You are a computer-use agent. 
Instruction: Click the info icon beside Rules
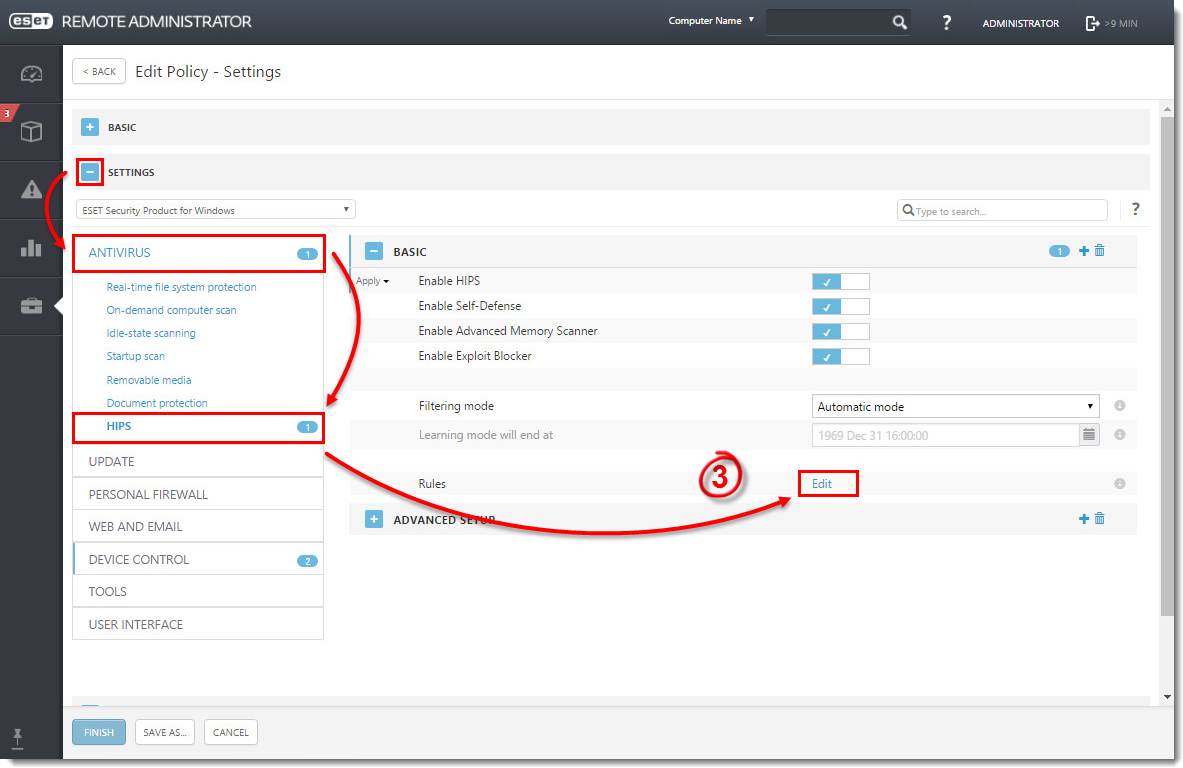[1120, 484]
